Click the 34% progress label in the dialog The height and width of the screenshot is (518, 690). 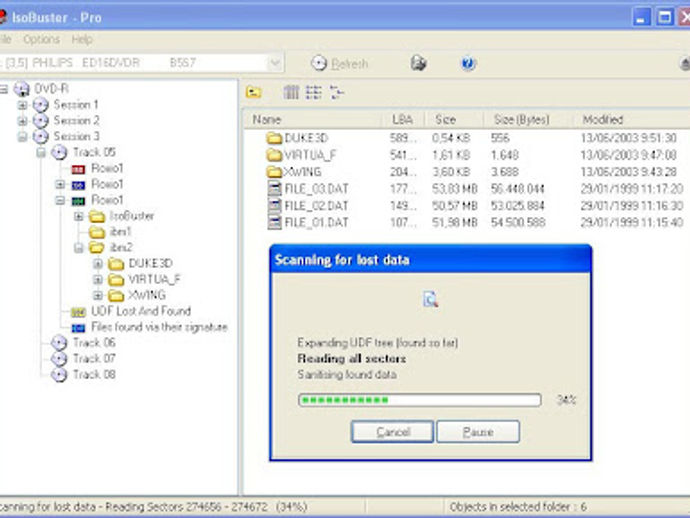coord(566,400)
